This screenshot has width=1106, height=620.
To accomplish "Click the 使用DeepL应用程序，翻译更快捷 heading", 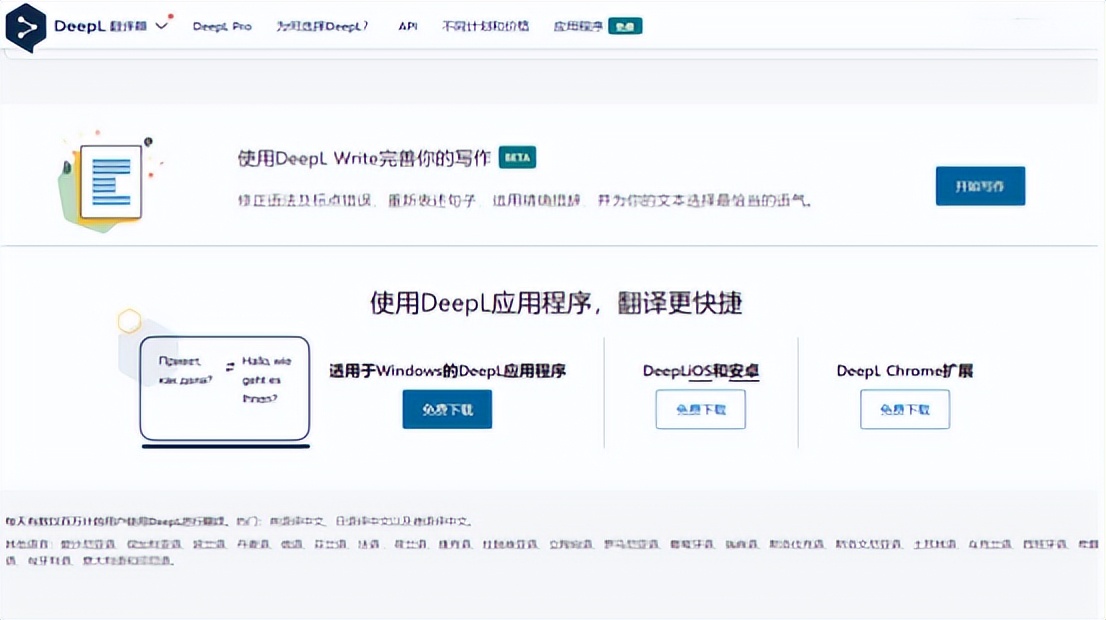I will [556, 303].
